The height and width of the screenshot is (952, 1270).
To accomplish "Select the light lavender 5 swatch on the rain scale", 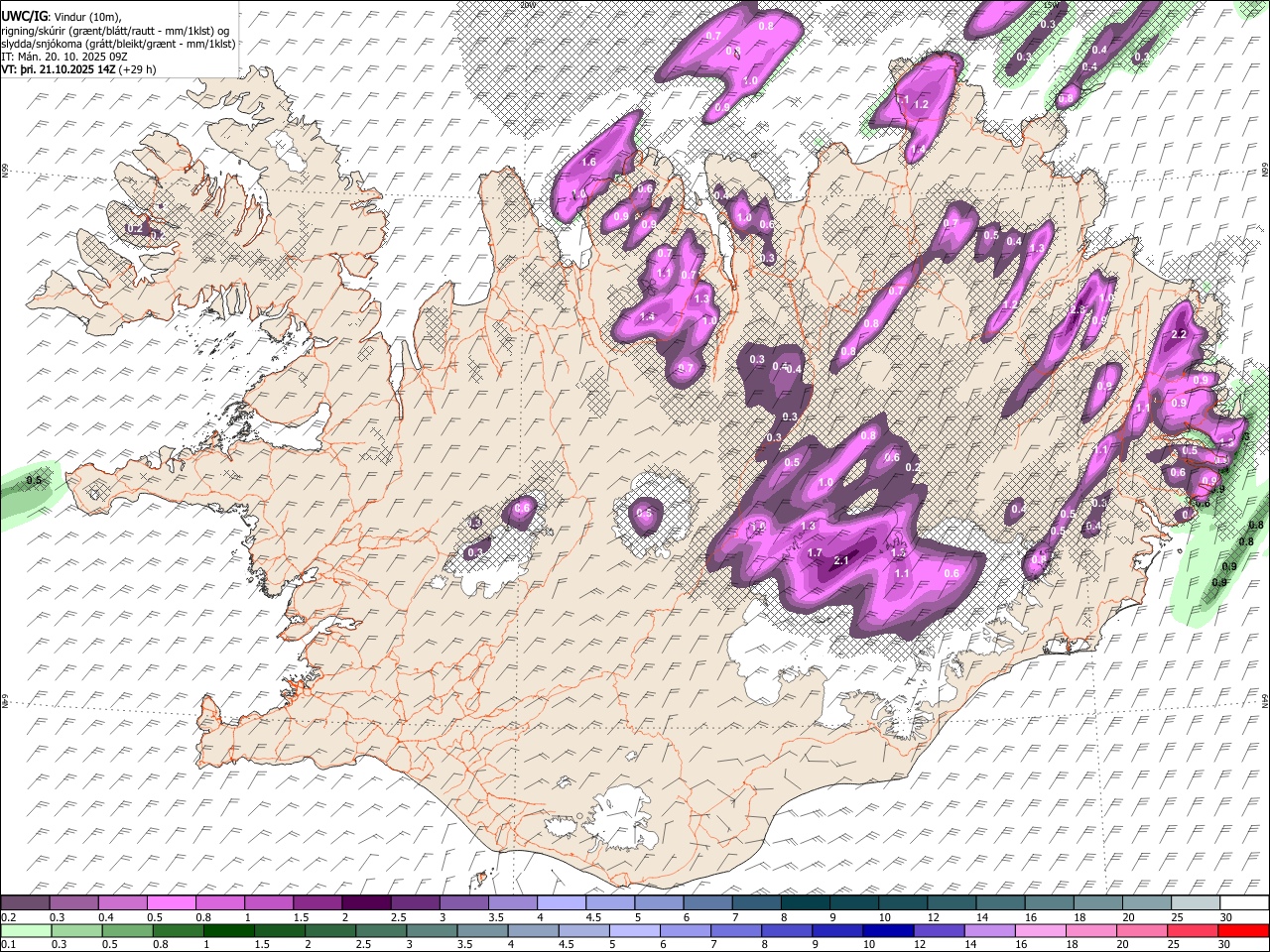I will point(635,930).
